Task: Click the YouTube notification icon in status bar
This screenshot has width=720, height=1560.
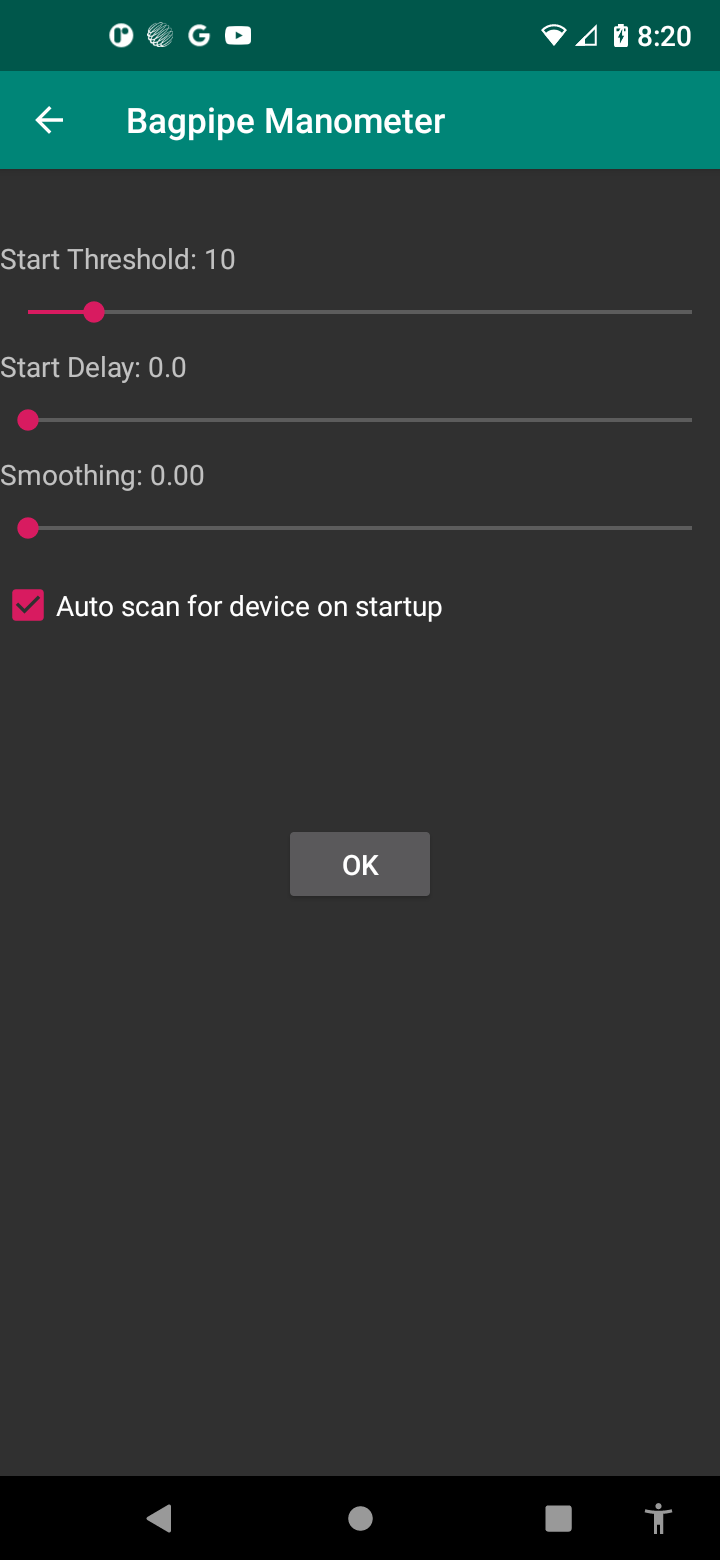Action: pos(238,36)
